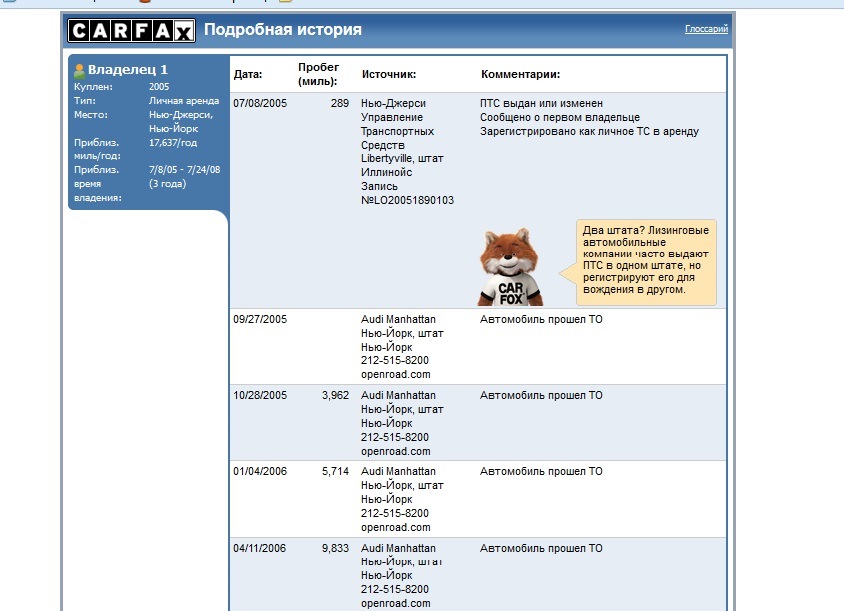
Task: Click the Дата column header
Action: (x=248, y=74)
